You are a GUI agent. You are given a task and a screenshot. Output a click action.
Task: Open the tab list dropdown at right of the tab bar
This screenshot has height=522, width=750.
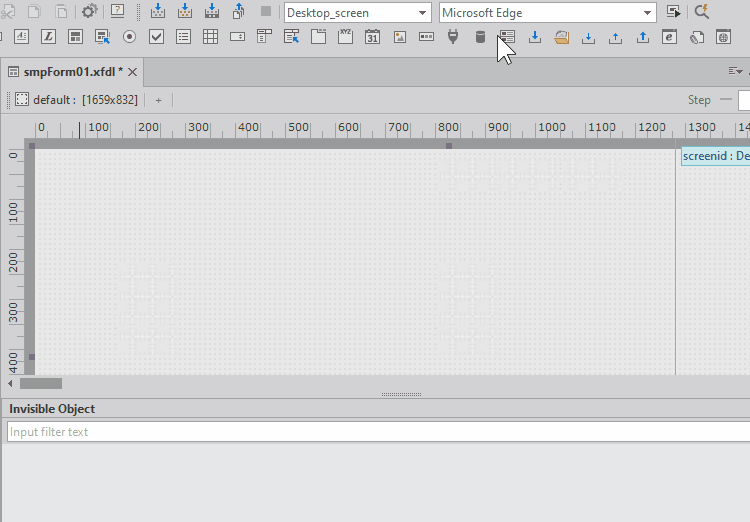pyautogui.click(x=735, y=71)
